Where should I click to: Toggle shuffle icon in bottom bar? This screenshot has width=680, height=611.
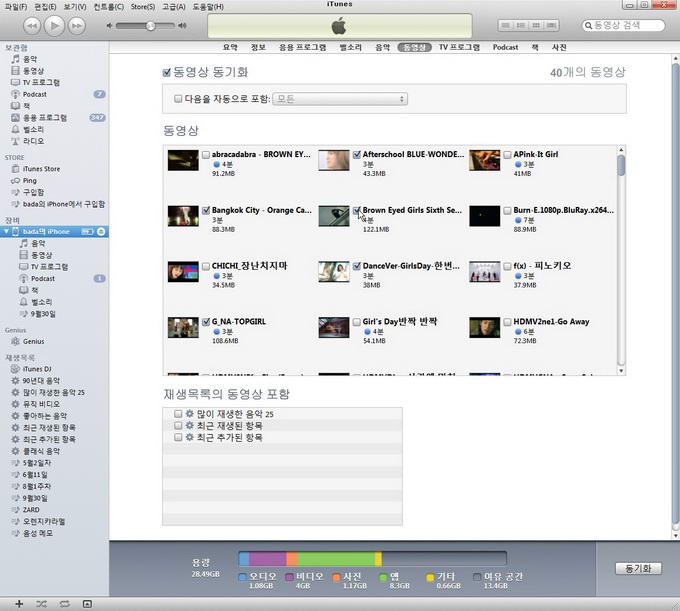click(42, 604)
